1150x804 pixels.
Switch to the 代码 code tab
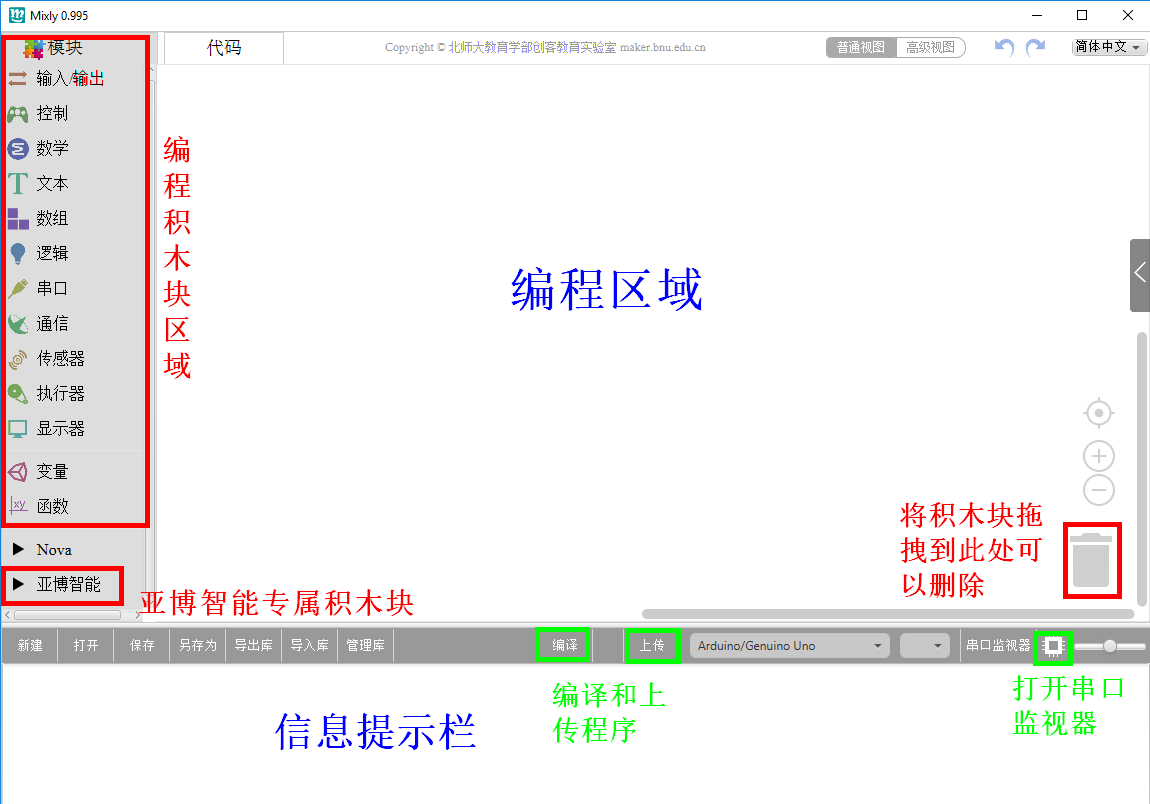(224, 48)
